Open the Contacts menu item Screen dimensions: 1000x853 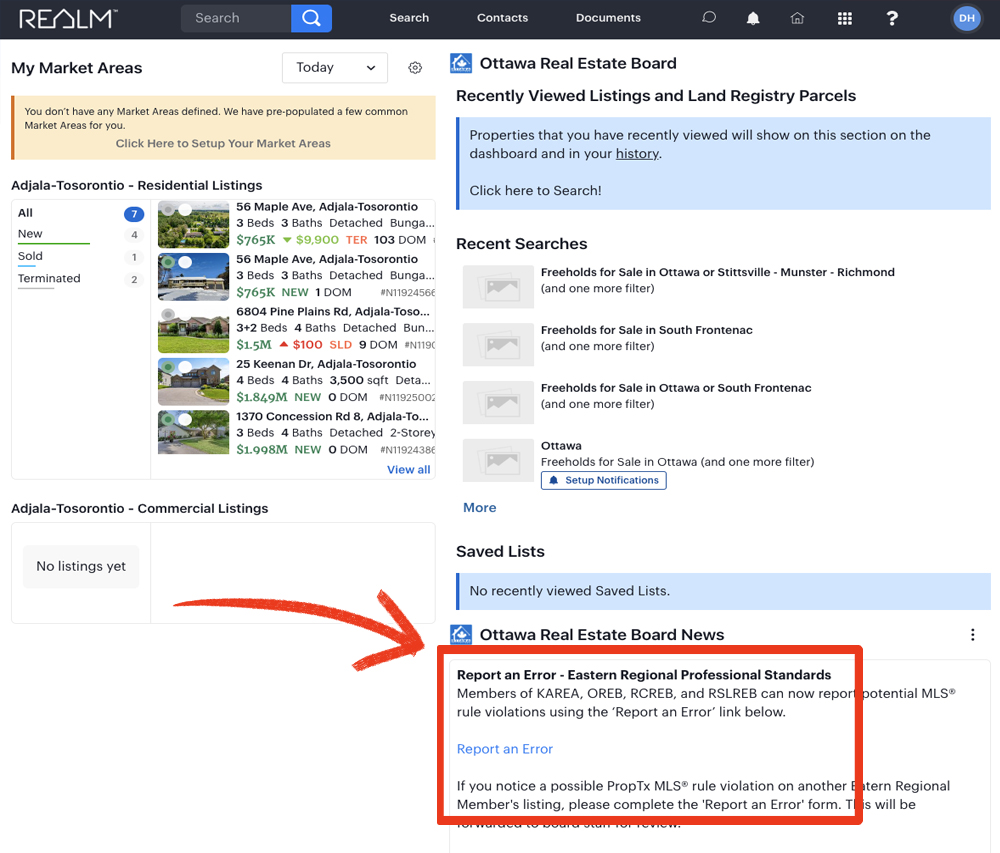(x=502, y=18)
